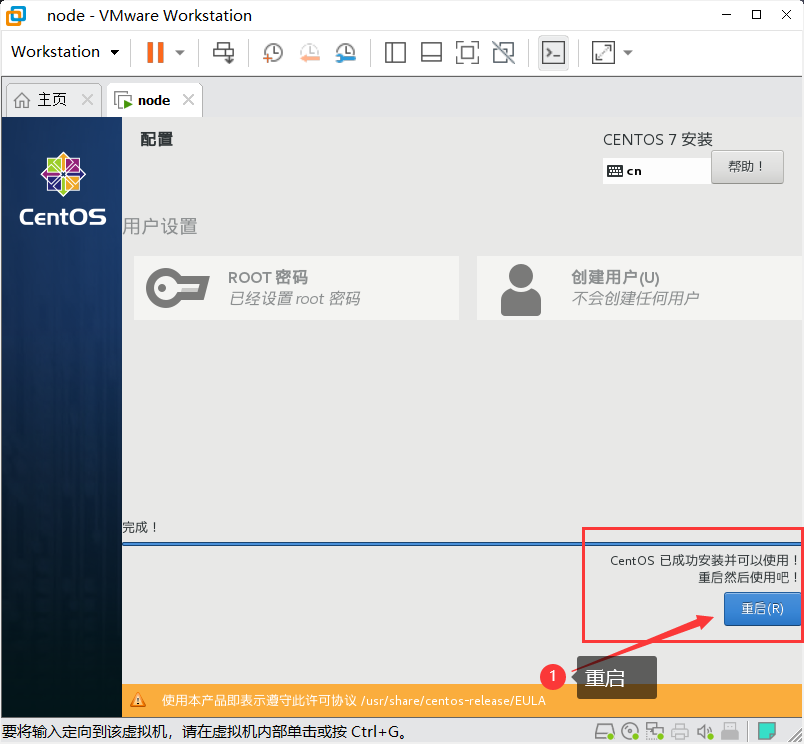This screenshot has width=804, height=744.
Task: Click the CD/DVD device icon in status bar
Action: coord(629,731)
